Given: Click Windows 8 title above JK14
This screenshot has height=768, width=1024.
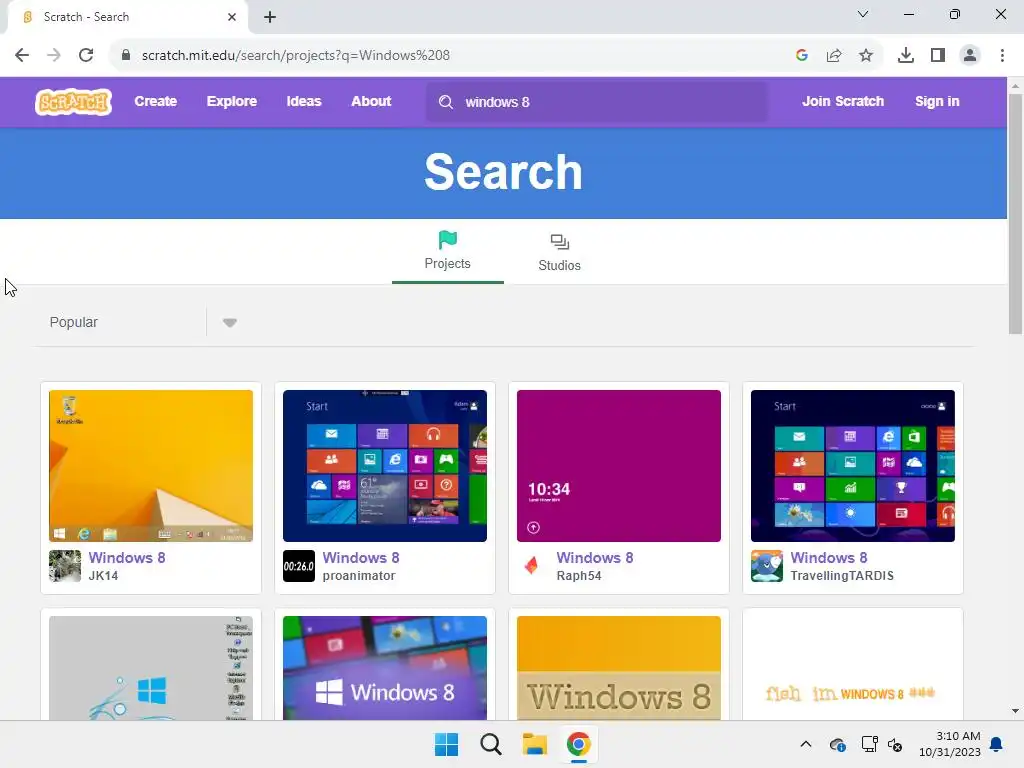Looking at the screenshot, I should [127, 558].
